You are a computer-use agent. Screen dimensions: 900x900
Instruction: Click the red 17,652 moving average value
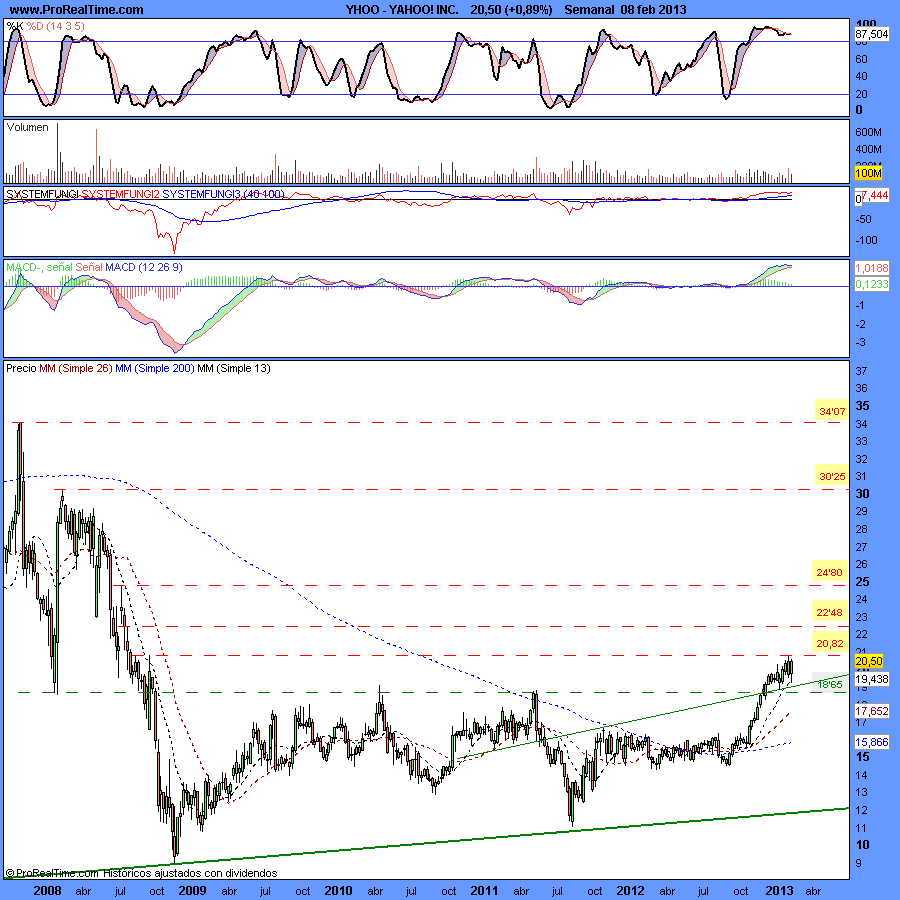[x=871, y=711]
